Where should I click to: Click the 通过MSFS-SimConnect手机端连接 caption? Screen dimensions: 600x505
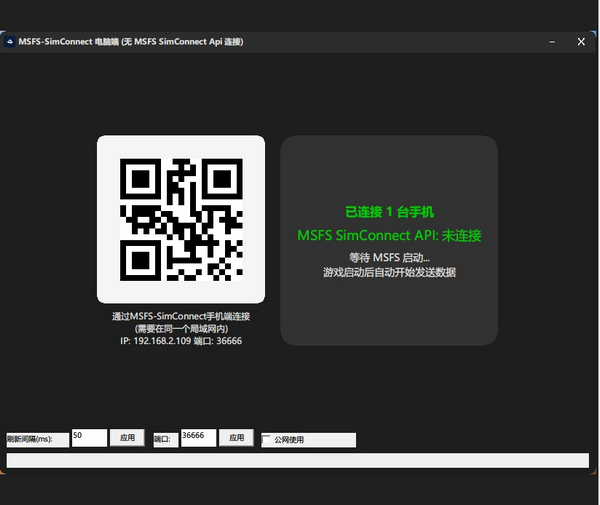[x=181, y=316]
